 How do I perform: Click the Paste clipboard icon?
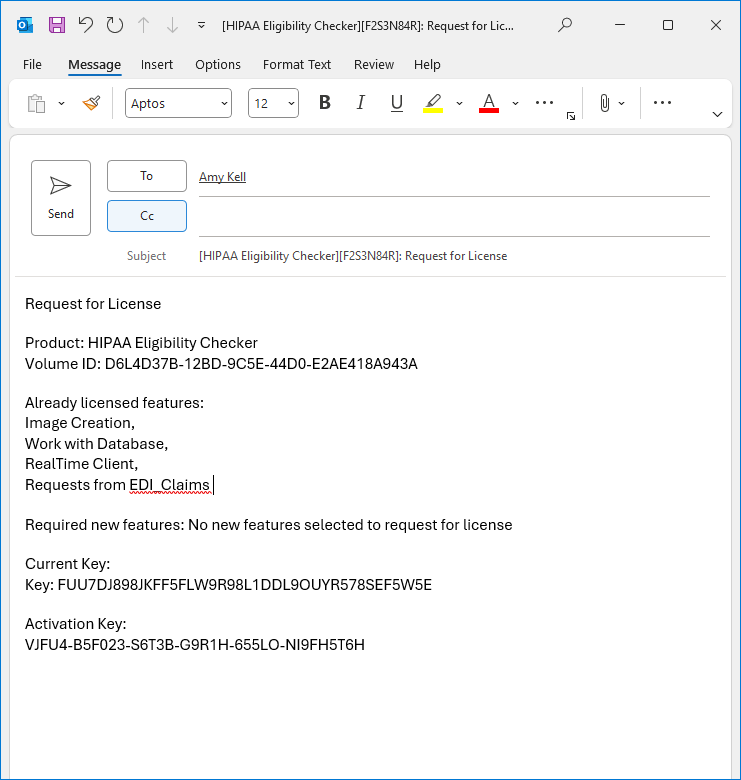tap(36, 103)
